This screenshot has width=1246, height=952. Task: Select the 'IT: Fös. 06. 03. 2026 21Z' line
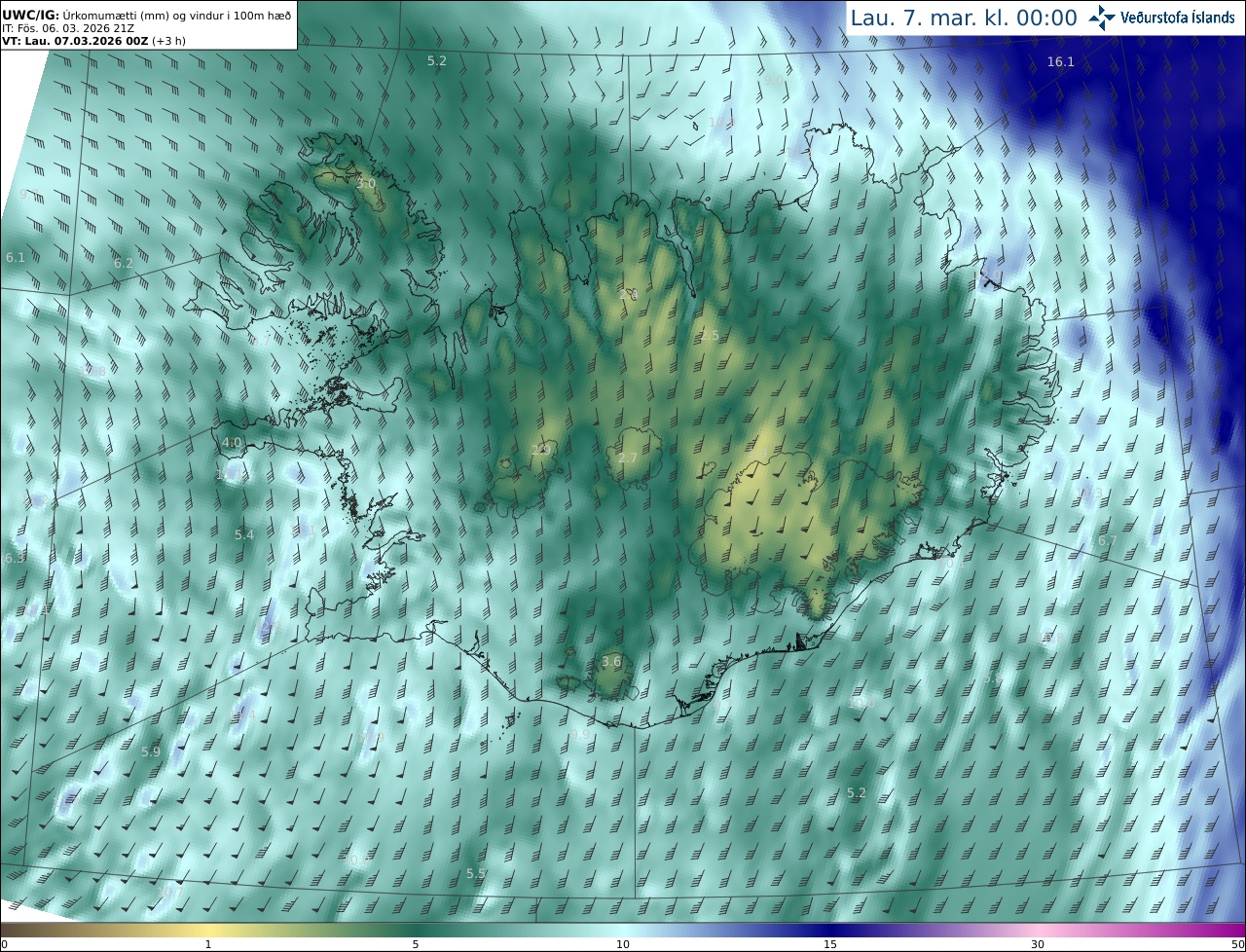tap(68, 28)
